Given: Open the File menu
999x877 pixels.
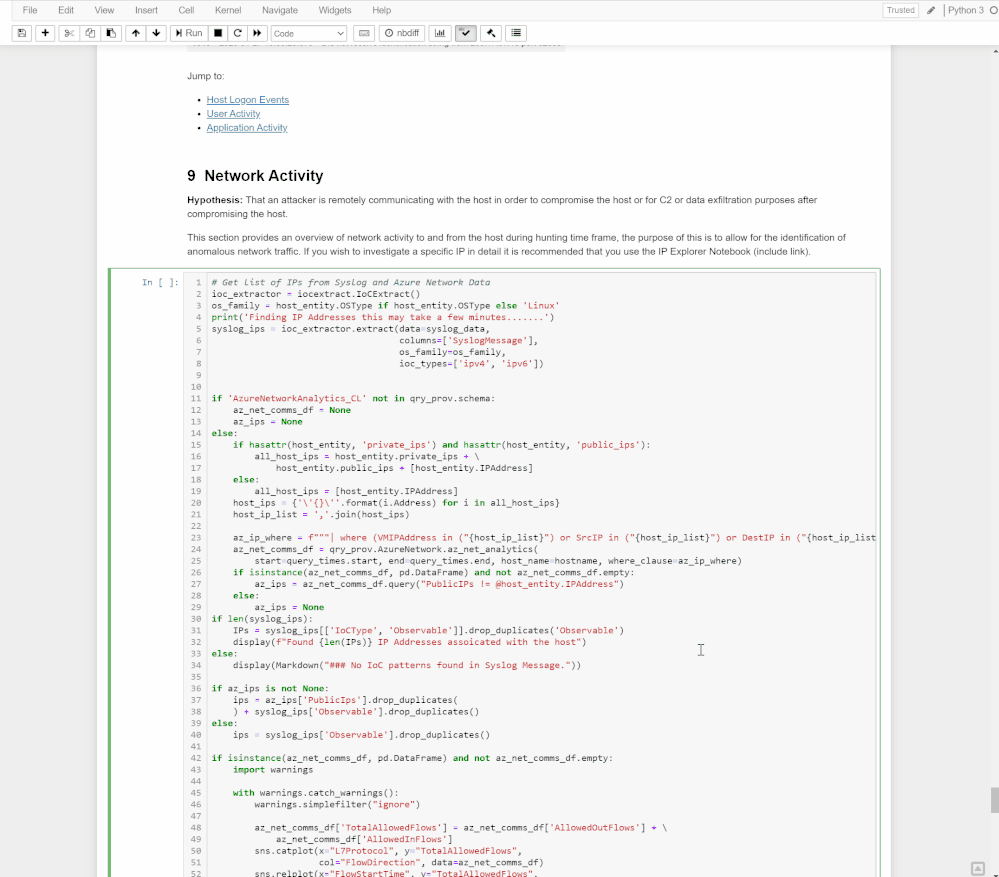Looking at the screenshot, I should 30,10.
